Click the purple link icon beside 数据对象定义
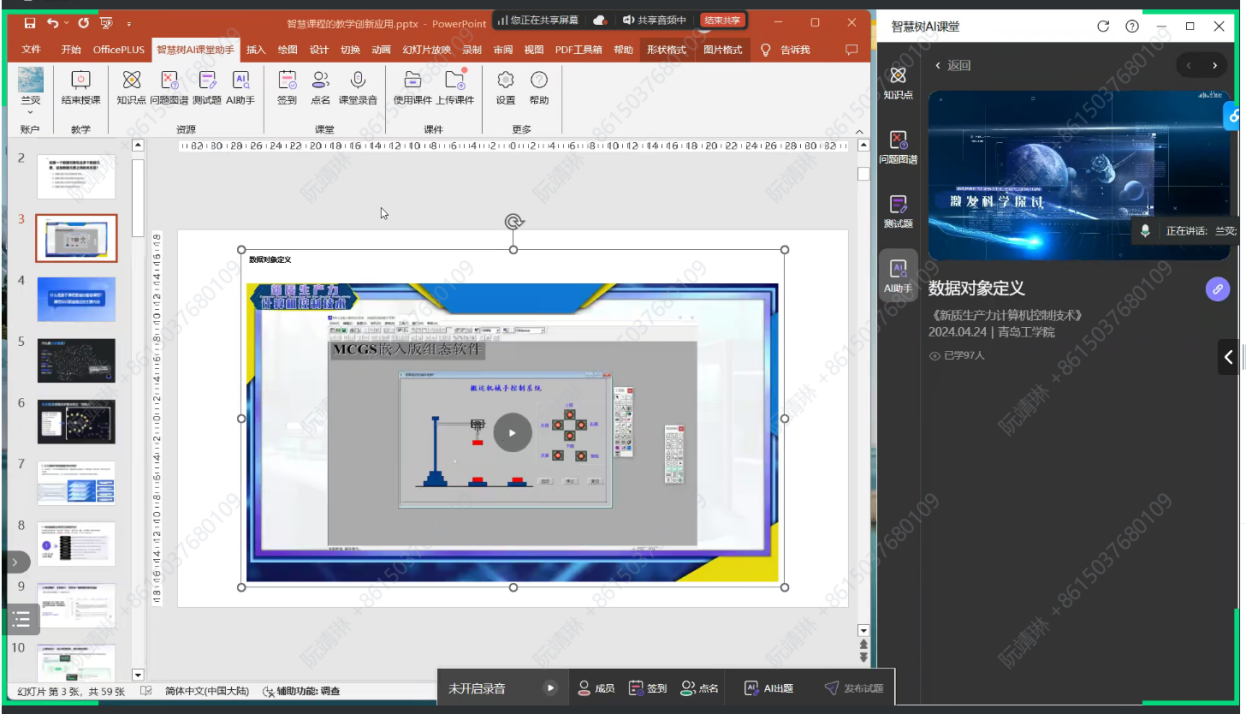 [1217, 288]
